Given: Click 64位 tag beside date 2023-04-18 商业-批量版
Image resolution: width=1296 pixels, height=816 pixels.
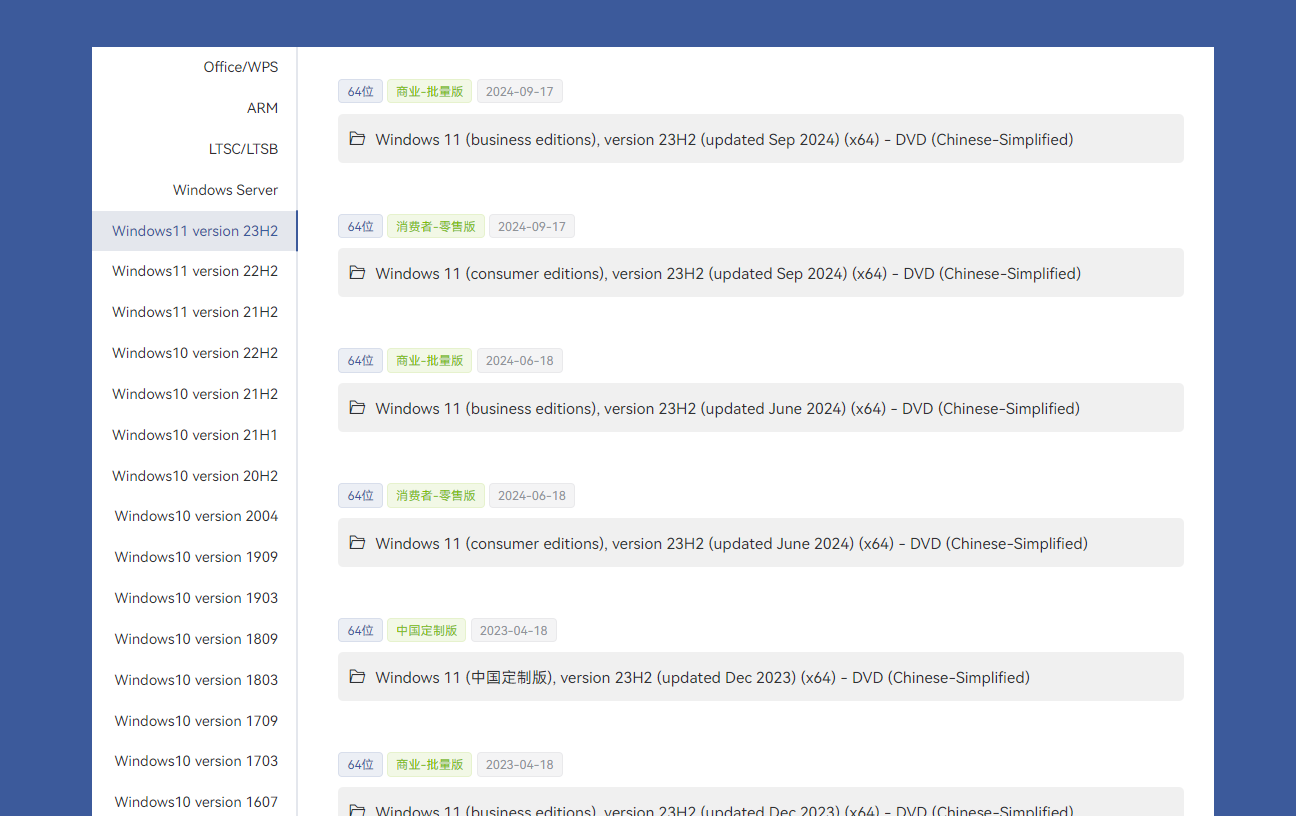Looking at the screenshot, I should pos(360,765).
